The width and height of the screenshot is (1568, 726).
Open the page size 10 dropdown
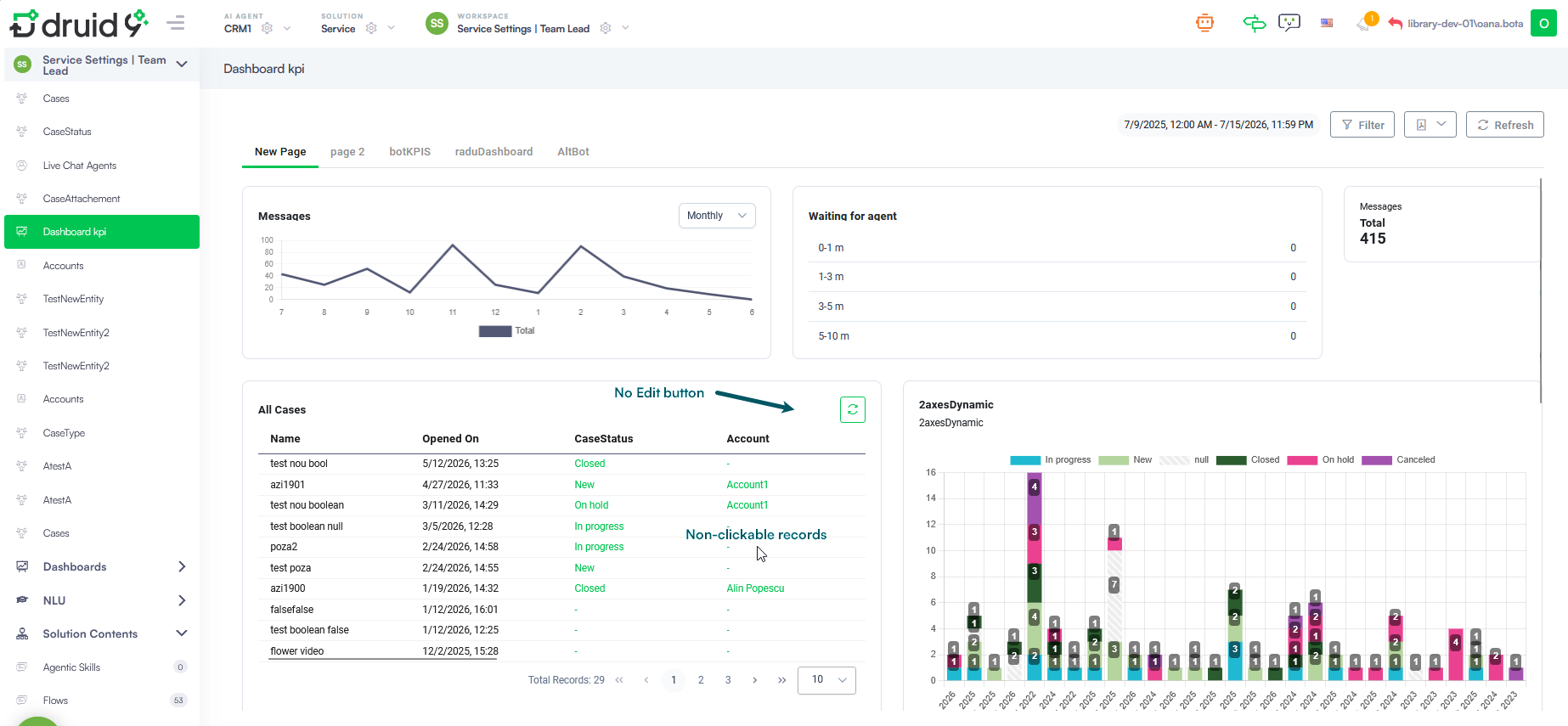[826, 680]
